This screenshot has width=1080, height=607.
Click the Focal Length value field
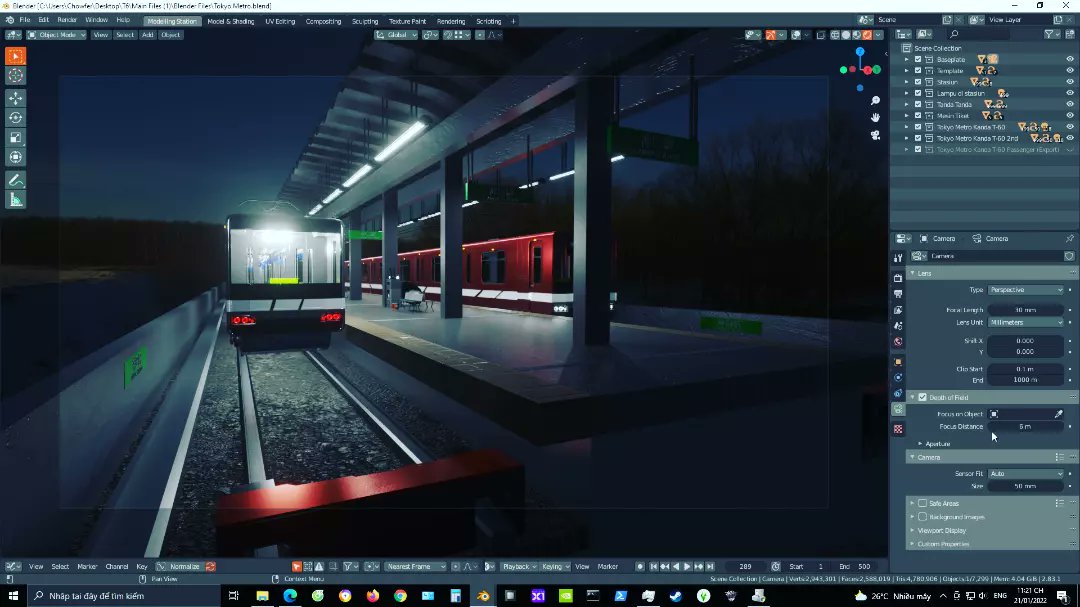point(1026,310)
